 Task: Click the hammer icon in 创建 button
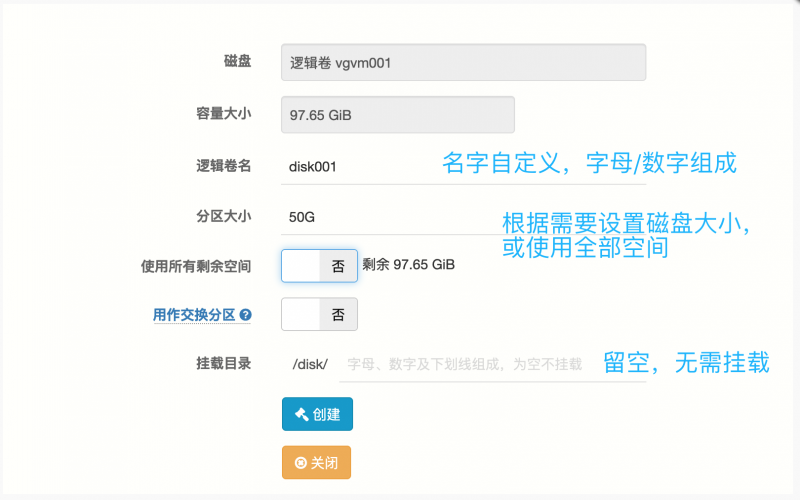(302, 414)
